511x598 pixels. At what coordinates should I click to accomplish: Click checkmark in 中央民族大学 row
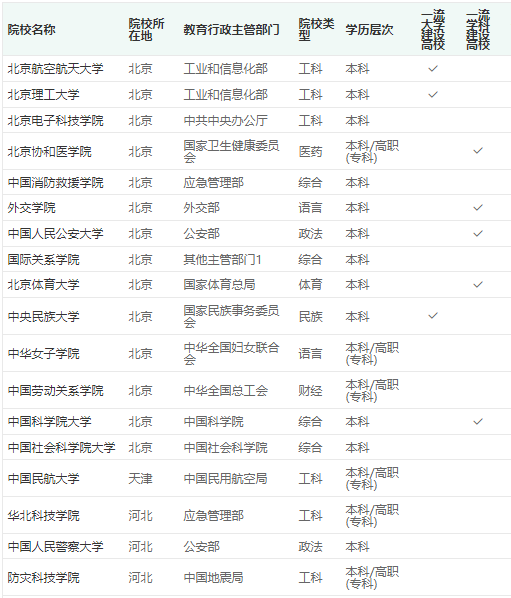pyautogui.click(x=433, y=316)
